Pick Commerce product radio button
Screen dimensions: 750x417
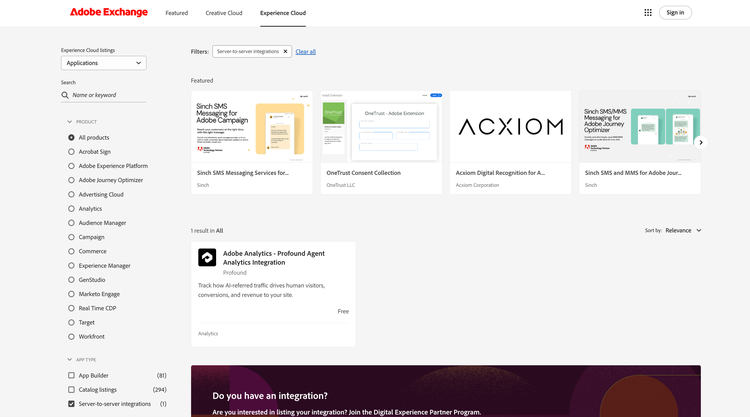(71, 251)
